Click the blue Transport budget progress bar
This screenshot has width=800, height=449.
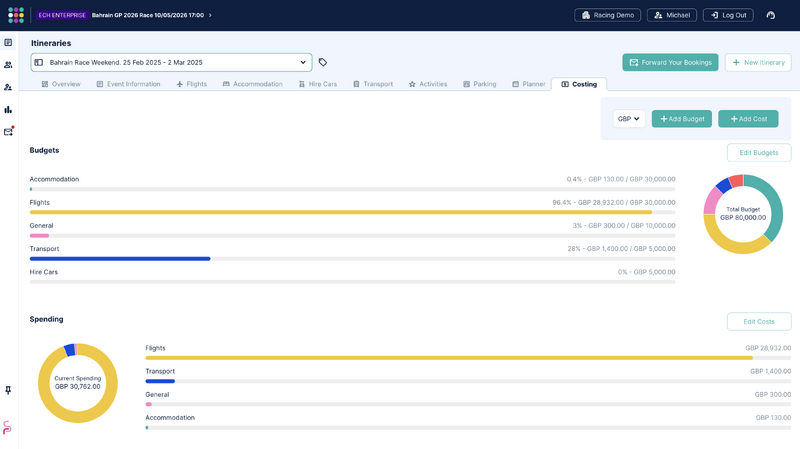(x=120, y=259)
